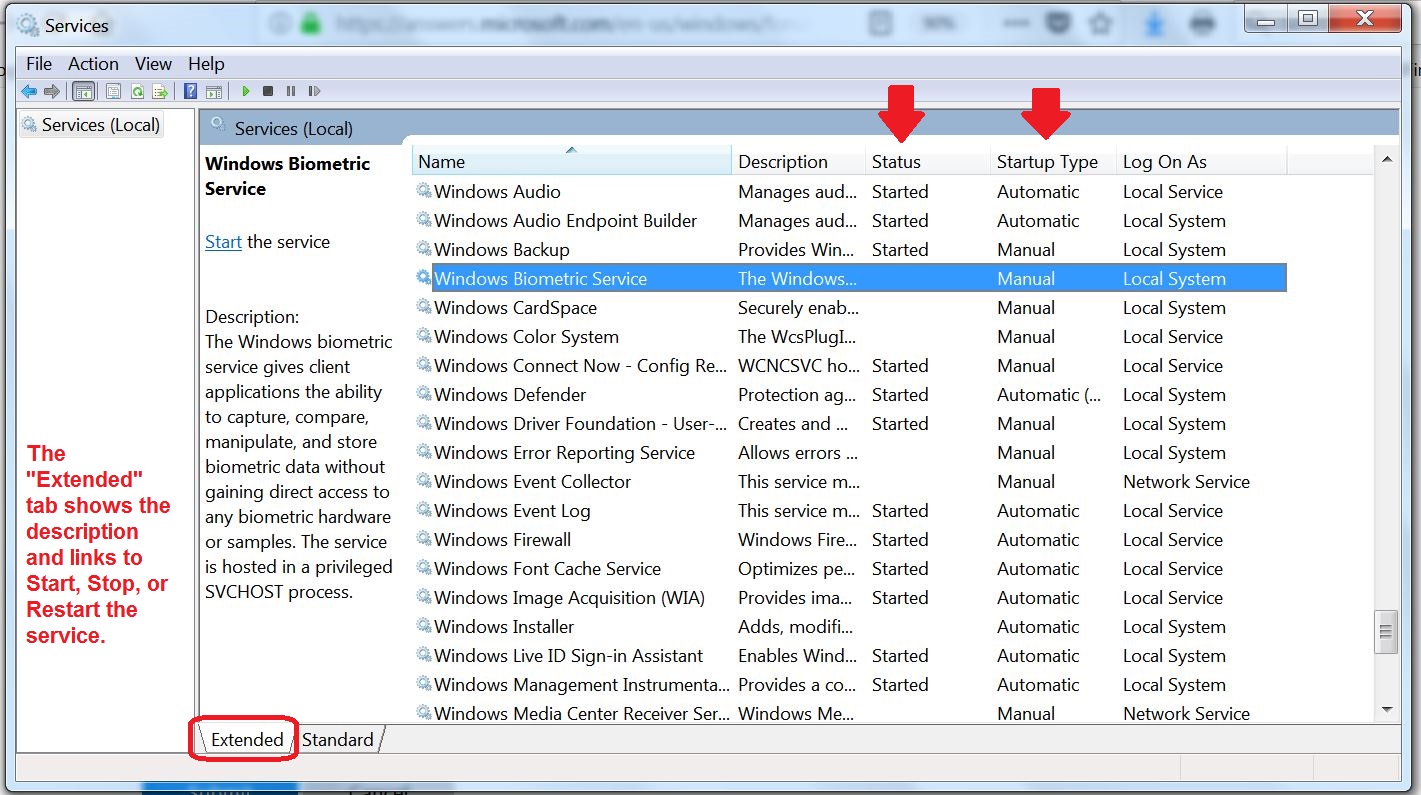
Task: Click the gray Forward arrow in toolbar
Action: (x=52, y=91)
